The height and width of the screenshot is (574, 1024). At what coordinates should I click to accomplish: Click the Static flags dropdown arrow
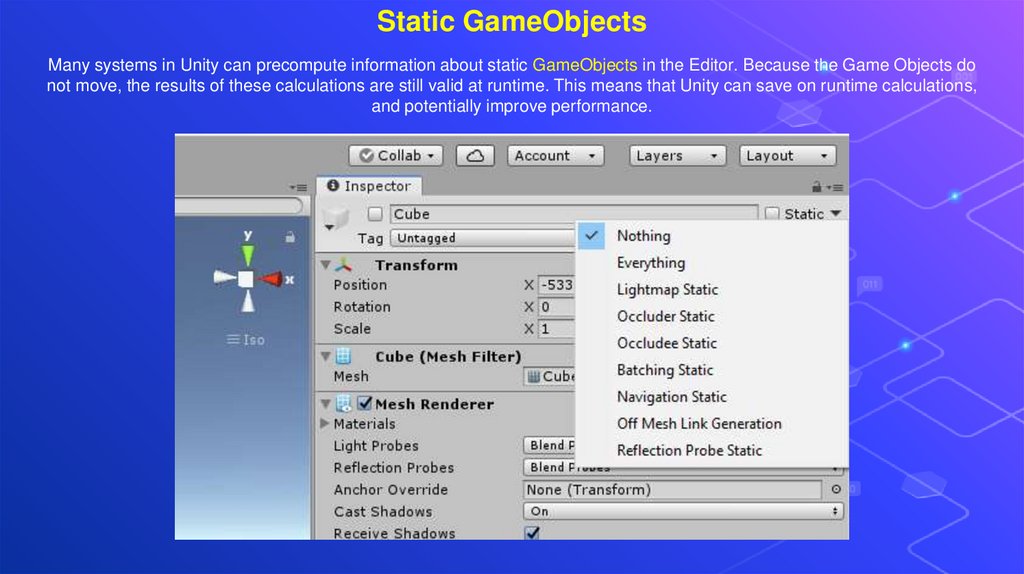point(835,214)
